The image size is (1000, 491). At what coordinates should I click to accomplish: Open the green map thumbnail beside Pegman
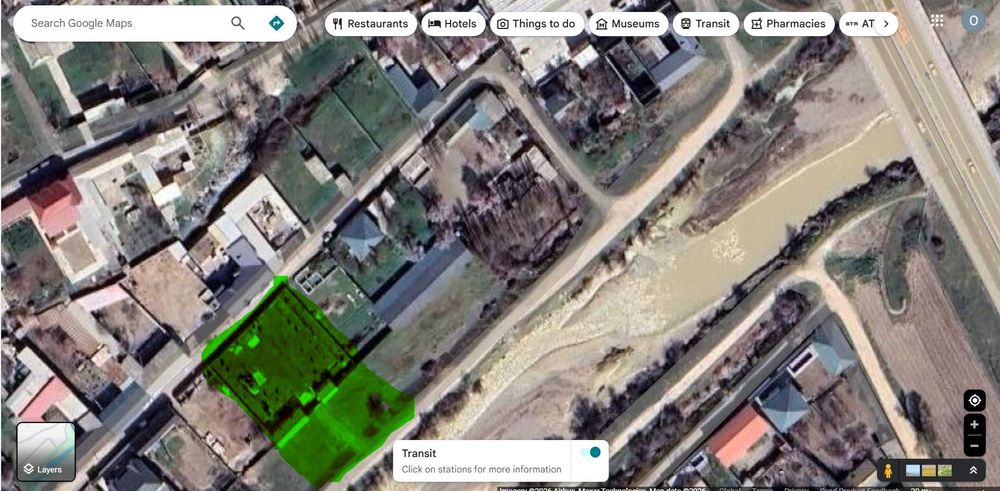tap(945, 471)
